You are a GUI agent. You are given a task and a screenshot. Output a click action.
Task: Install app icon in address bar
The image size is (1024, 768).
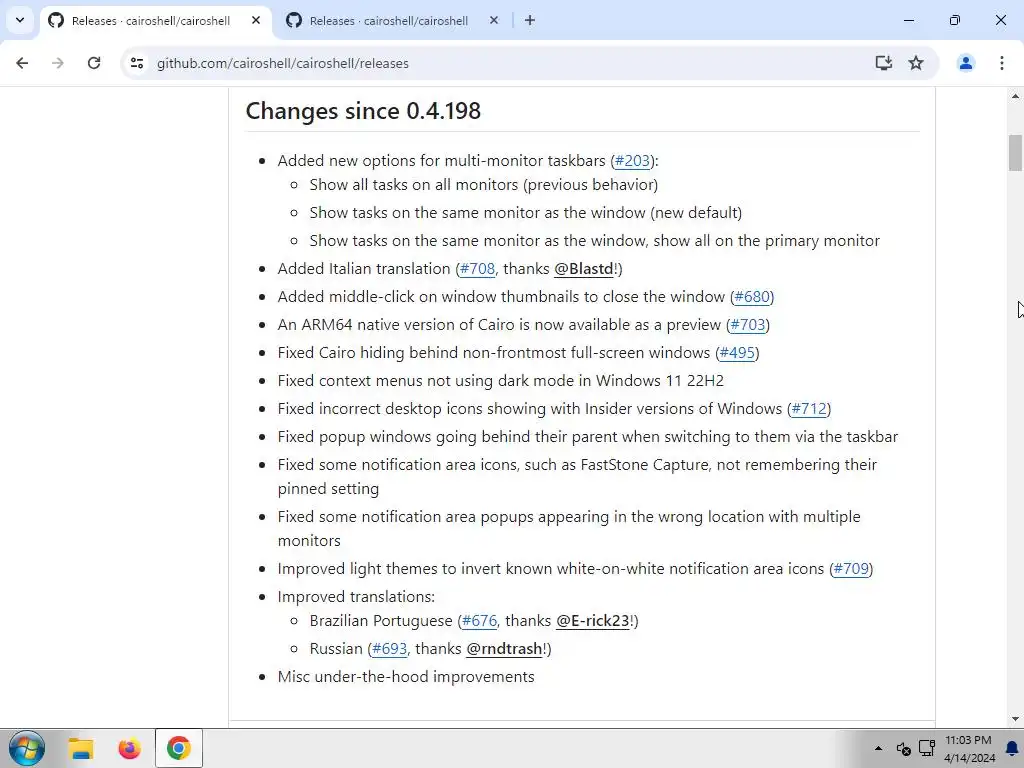[x=884, y=63]
